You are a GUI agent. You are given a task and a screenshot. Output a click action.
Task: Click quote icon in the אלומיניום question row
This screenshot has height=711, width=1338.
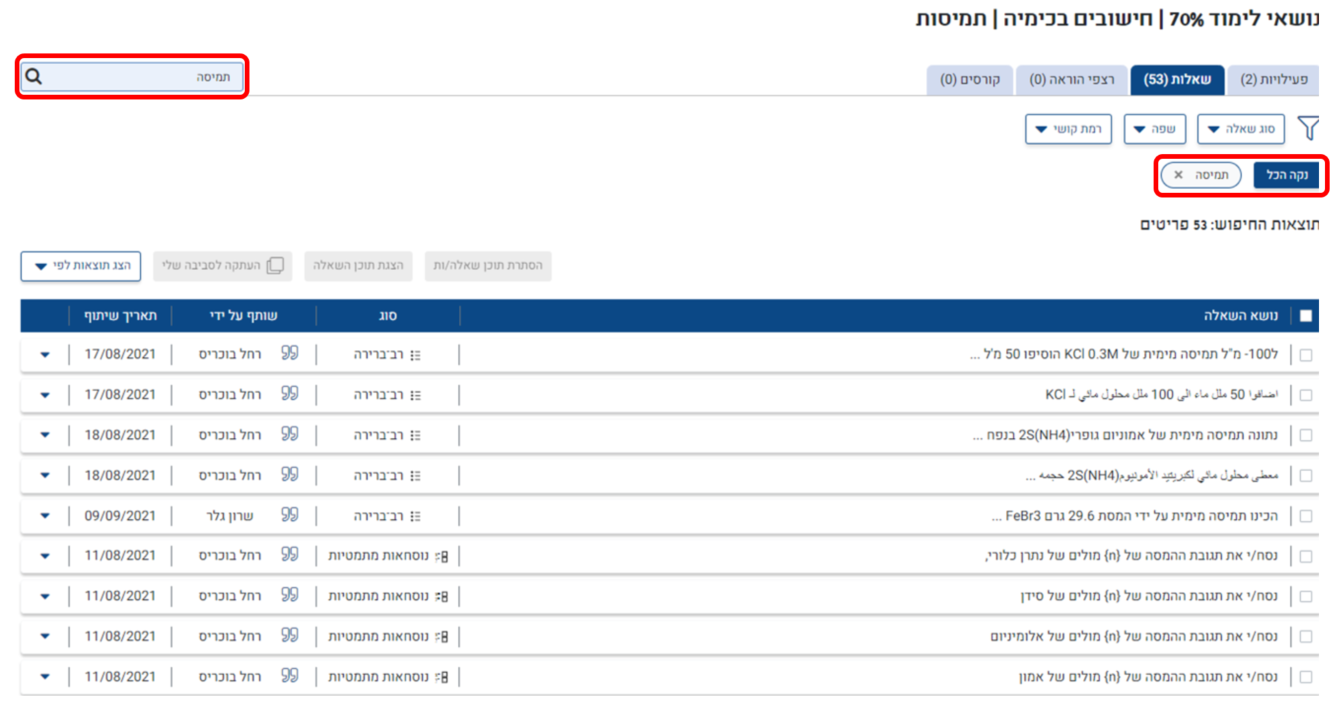[x=290, y=636]
